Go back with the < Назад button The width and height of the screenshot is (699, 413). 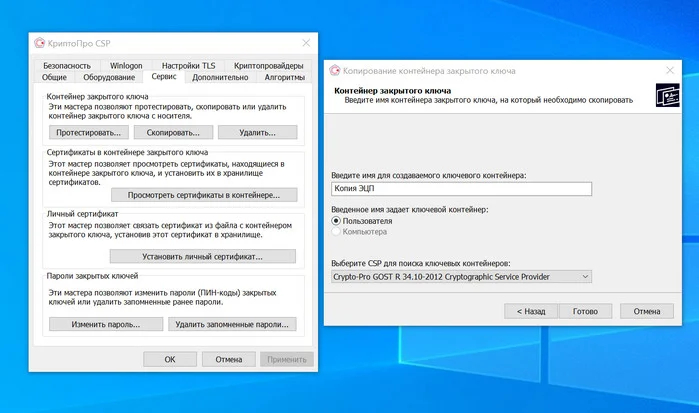[x=531, y=311]
